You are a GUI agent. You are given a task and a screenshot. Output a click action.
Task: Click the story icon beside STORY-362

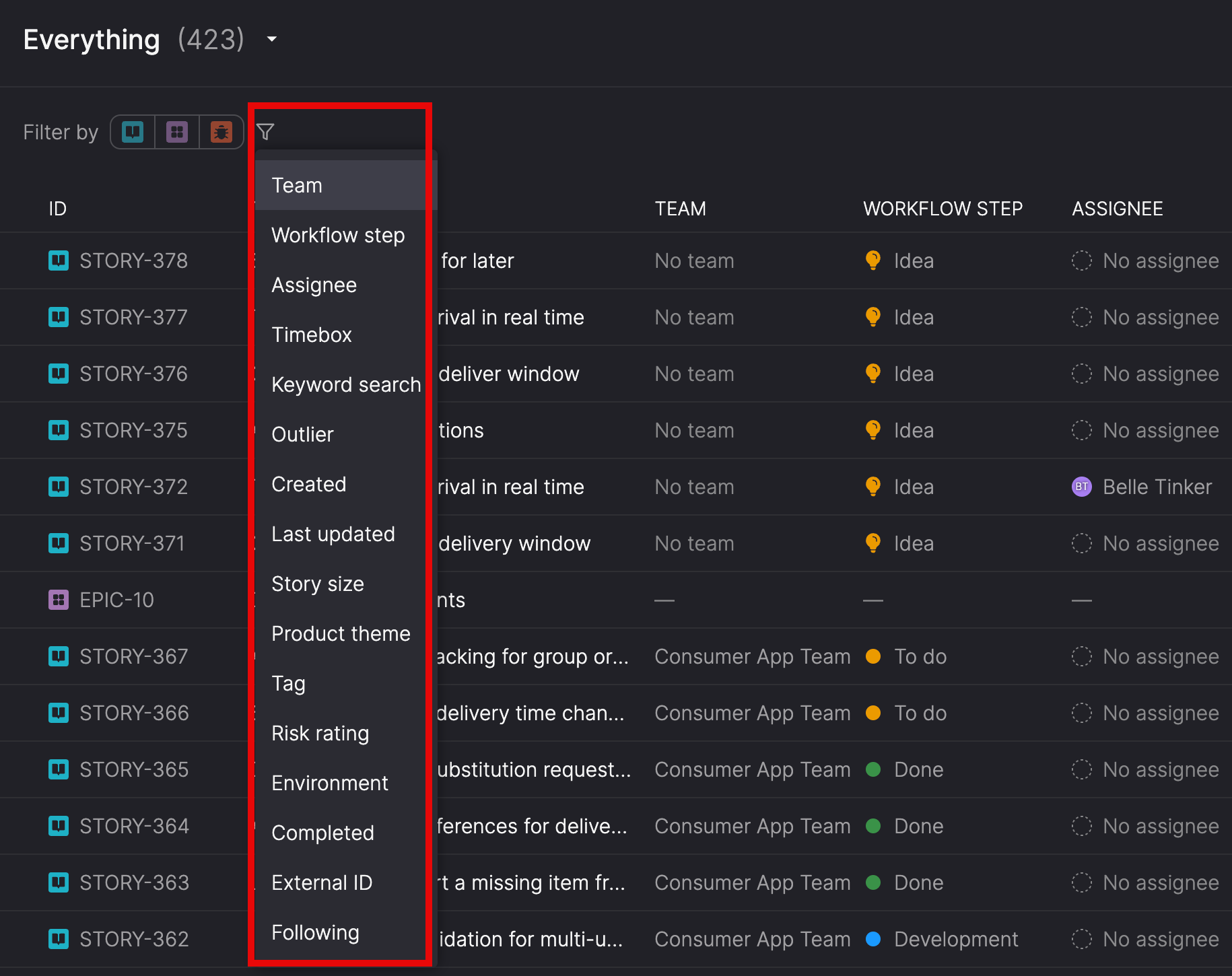59,939
